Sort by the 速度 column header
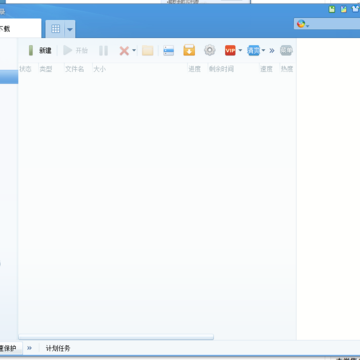This screenshot has height=360, width=360. click(x=267, y=69)
